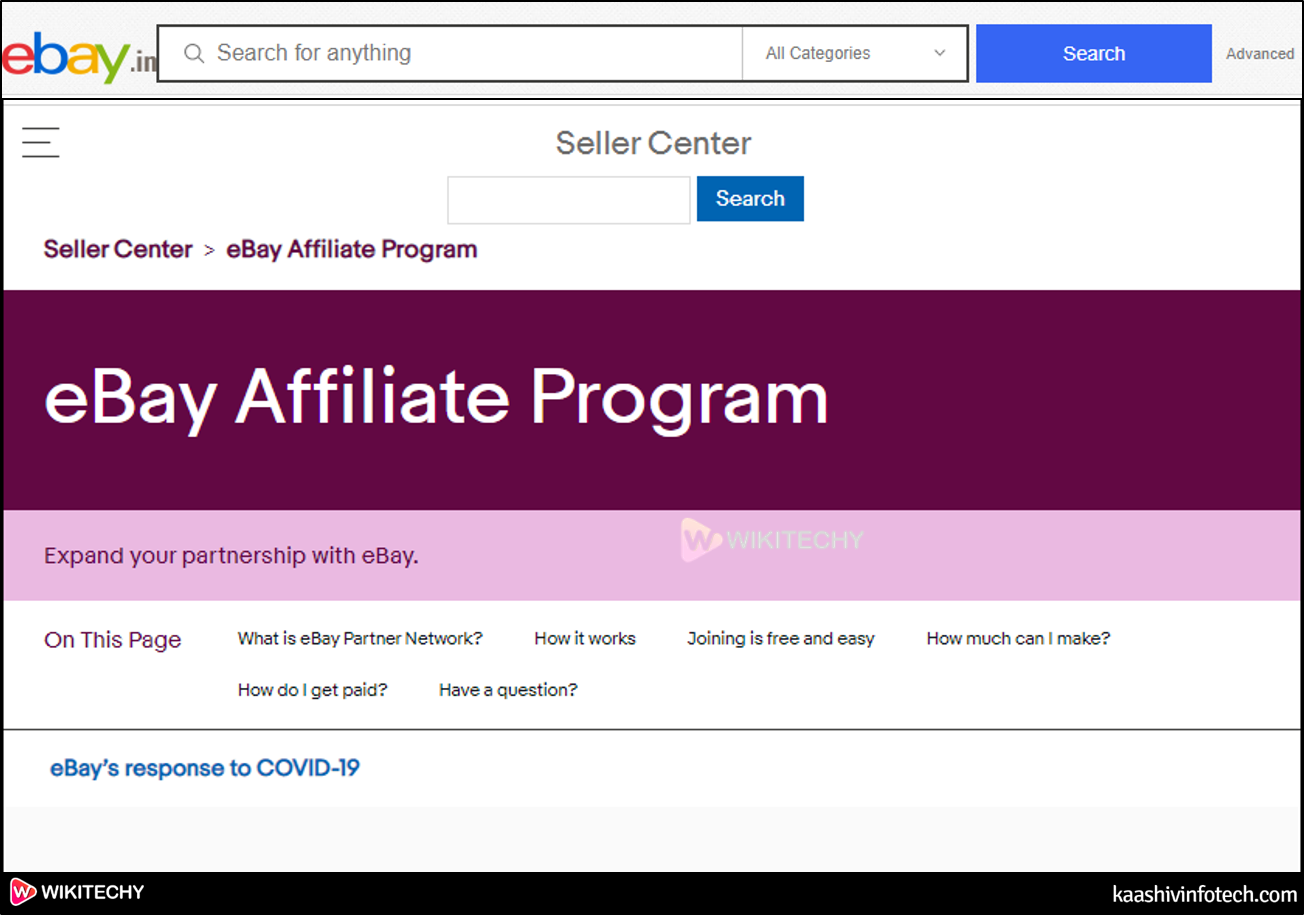The image size is (1307, 915).
Task: Open 'How do I get paid?' link
Action: point(312,690)
